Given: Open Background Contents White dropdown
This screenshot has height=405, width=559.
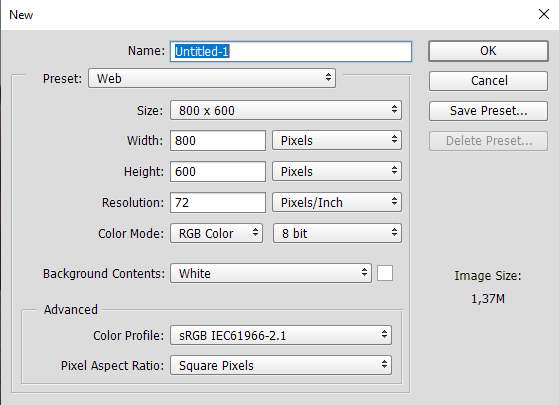Looking at the screenshot, I should coord(271,273).
